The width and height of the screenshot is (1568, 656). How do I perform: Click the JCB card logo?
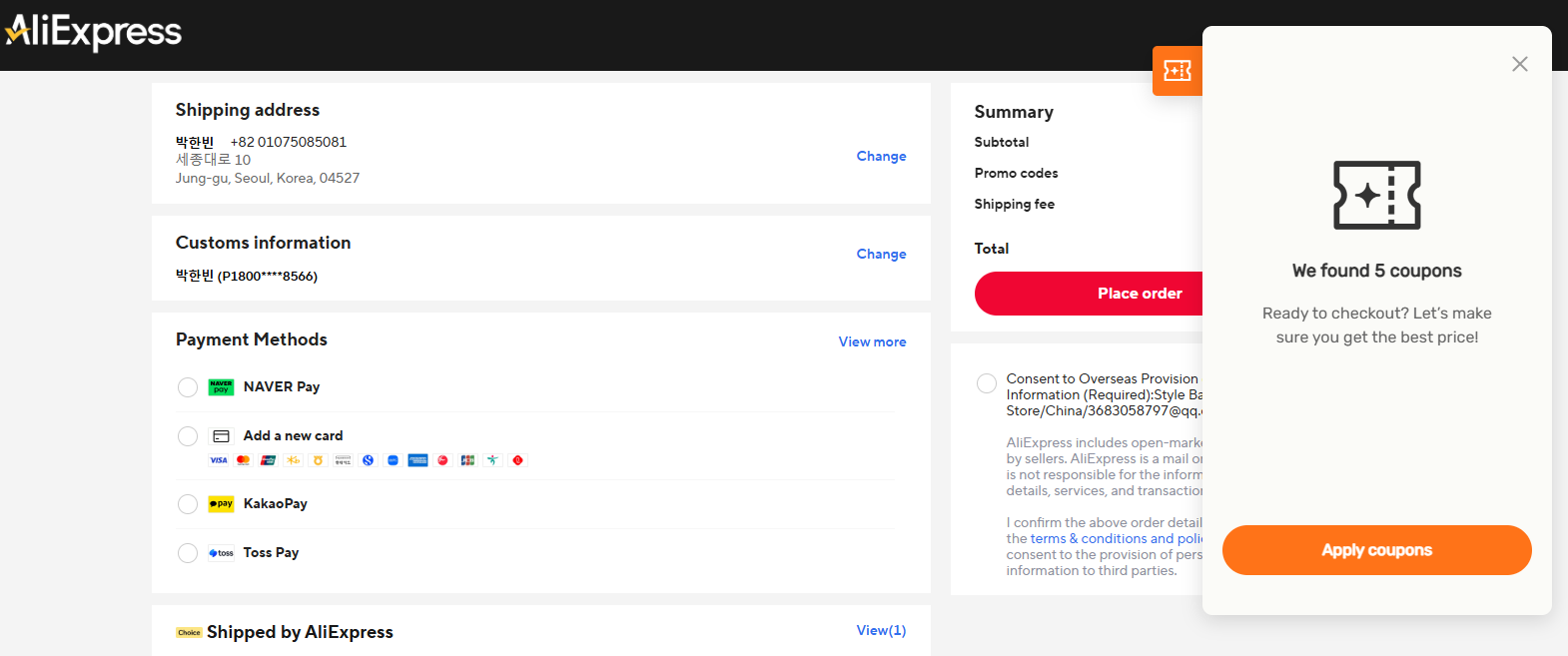coord(467,460)
